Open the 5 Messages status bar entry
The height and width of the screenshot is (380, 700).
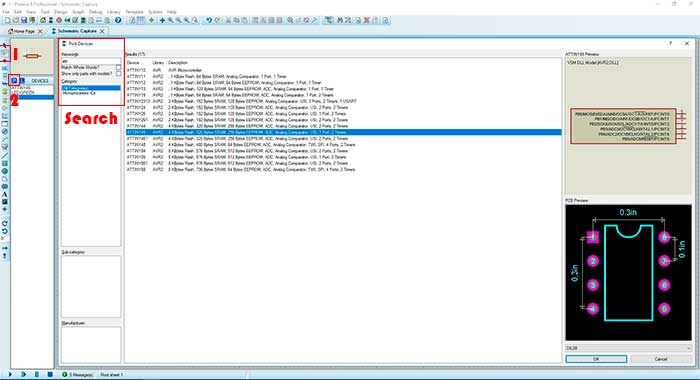coord(78,375)
